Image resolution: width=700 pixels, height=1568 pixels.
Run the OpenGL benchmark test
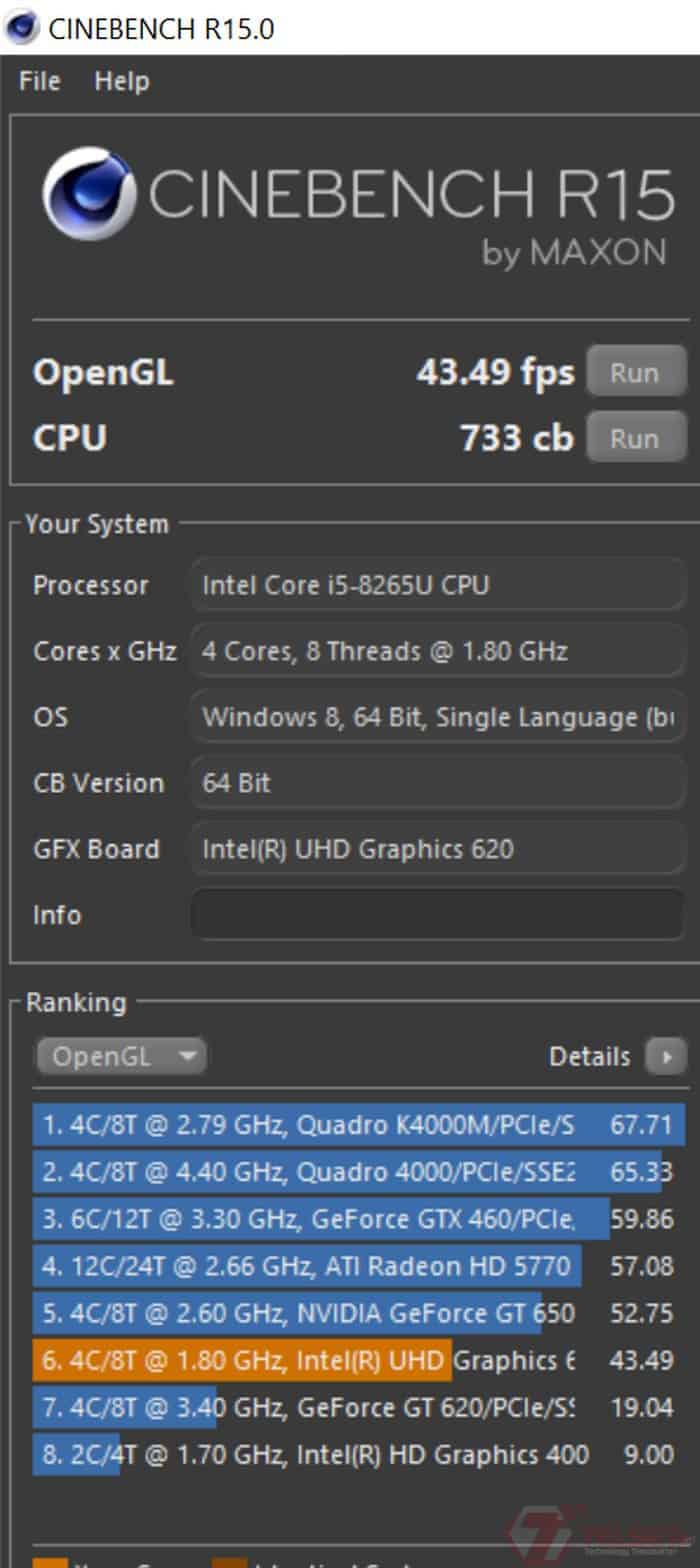click(x=635, y=373)
